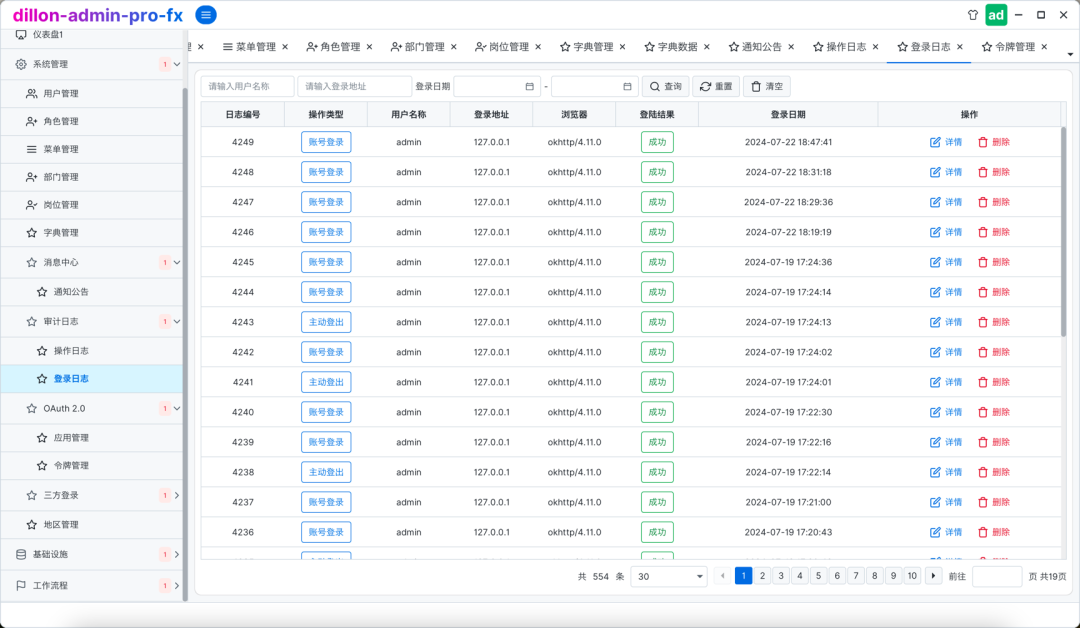
Task: Click the table's vertical scrollbar
Action: [x=1063, y=230]
